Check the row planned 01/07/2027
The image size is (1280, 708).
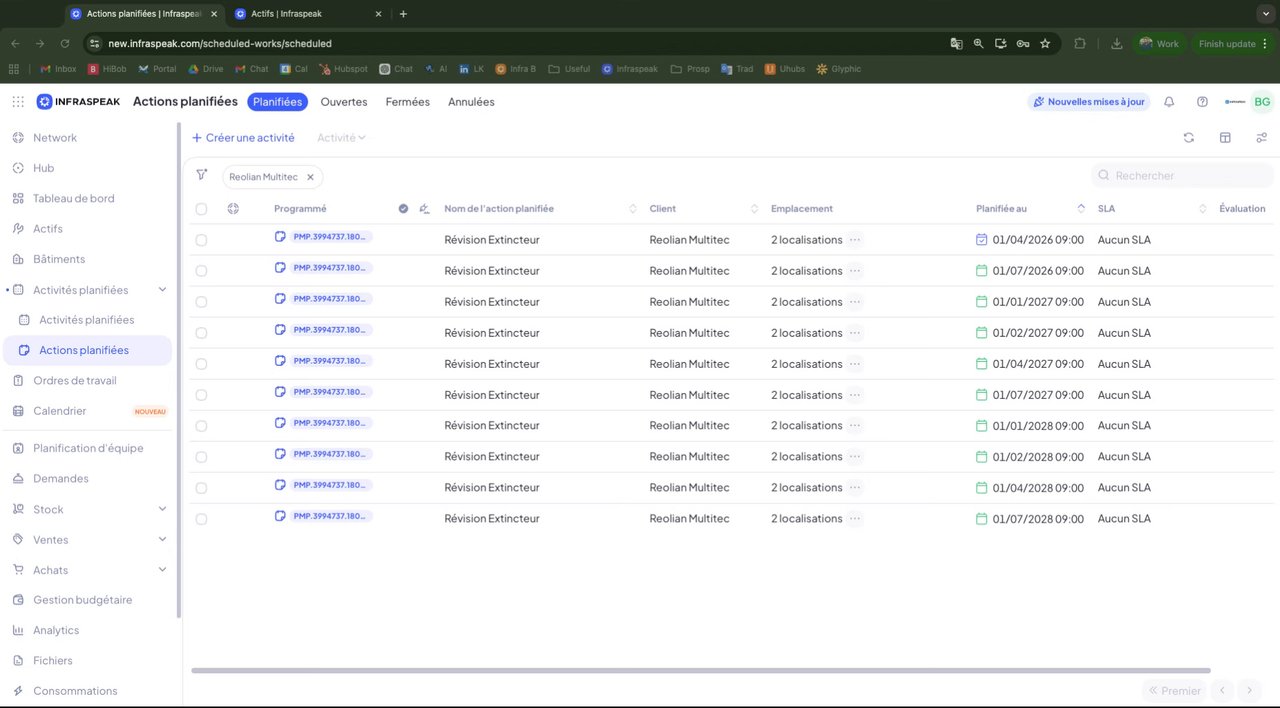tap(201, 395)
